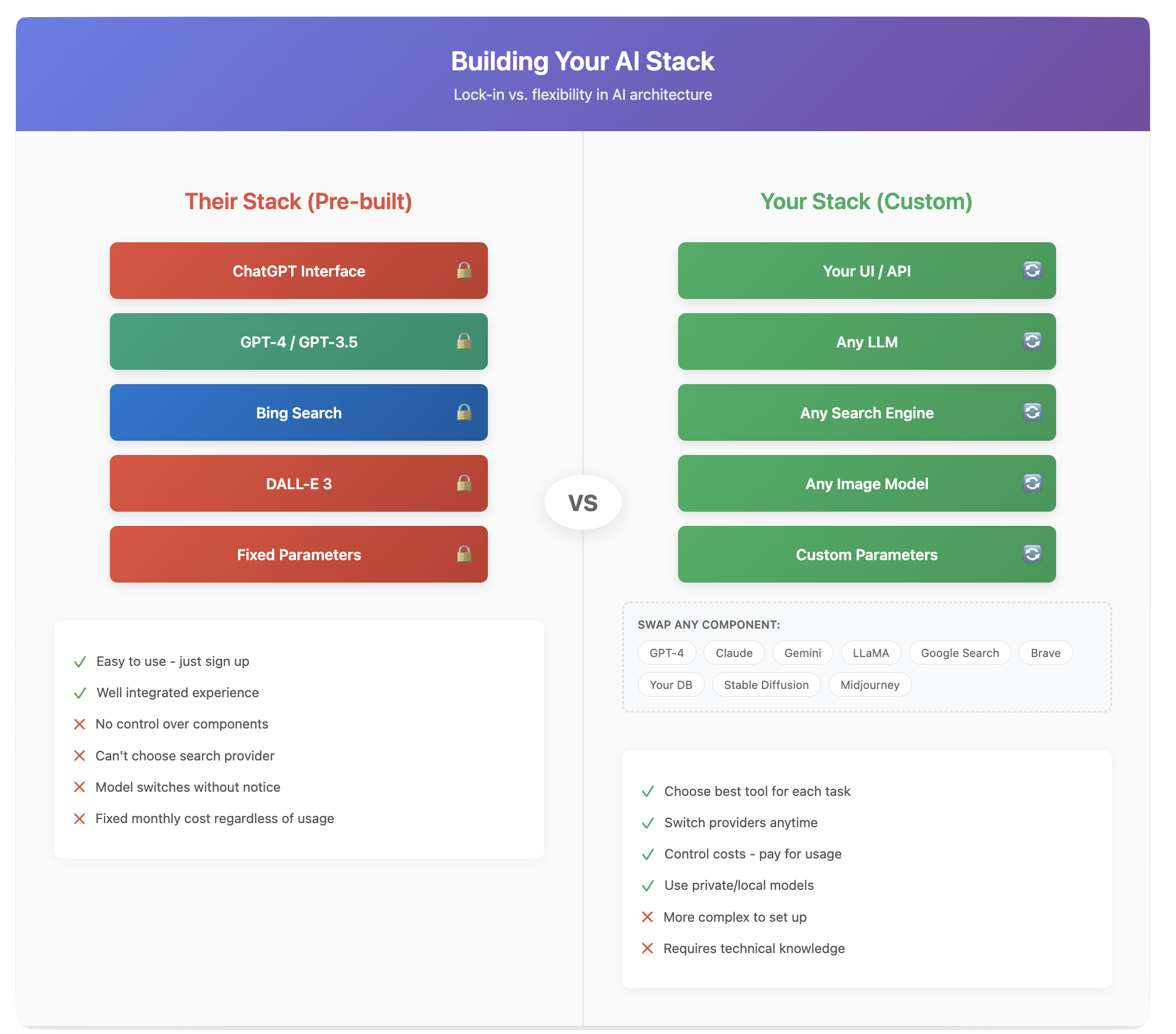Click the red X beside Model switches without notice
The width and height of the screenshot is (1176, 1034).
point(79,787)
